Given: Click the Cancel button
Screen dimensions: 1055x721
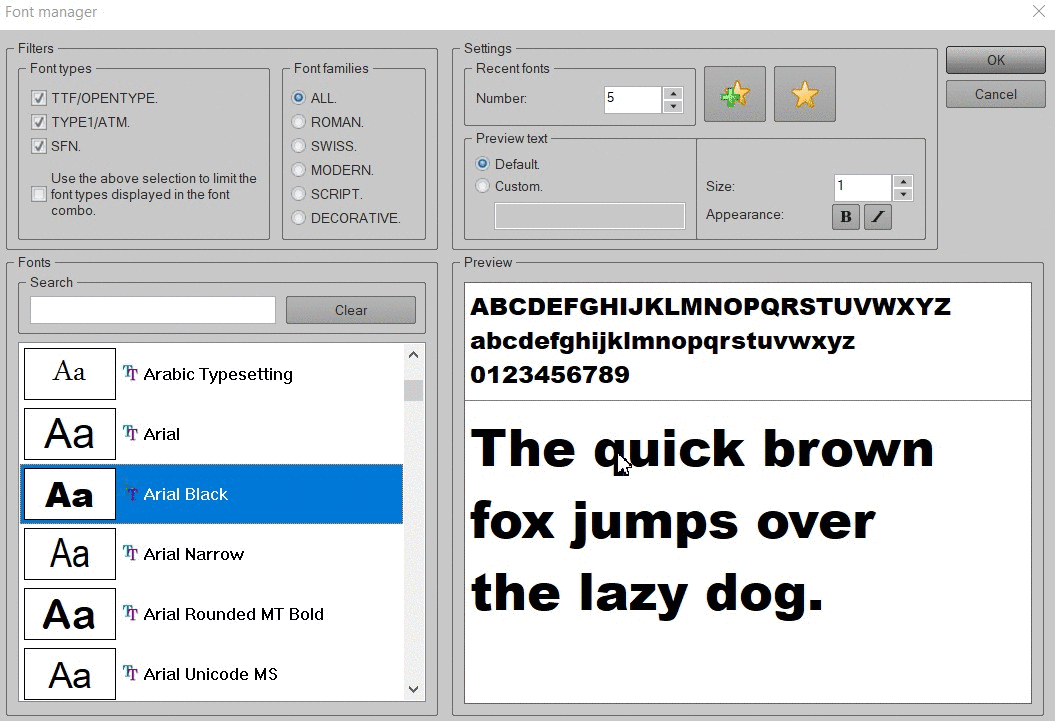Looking at the screenshot, I should tap(996, 94).
